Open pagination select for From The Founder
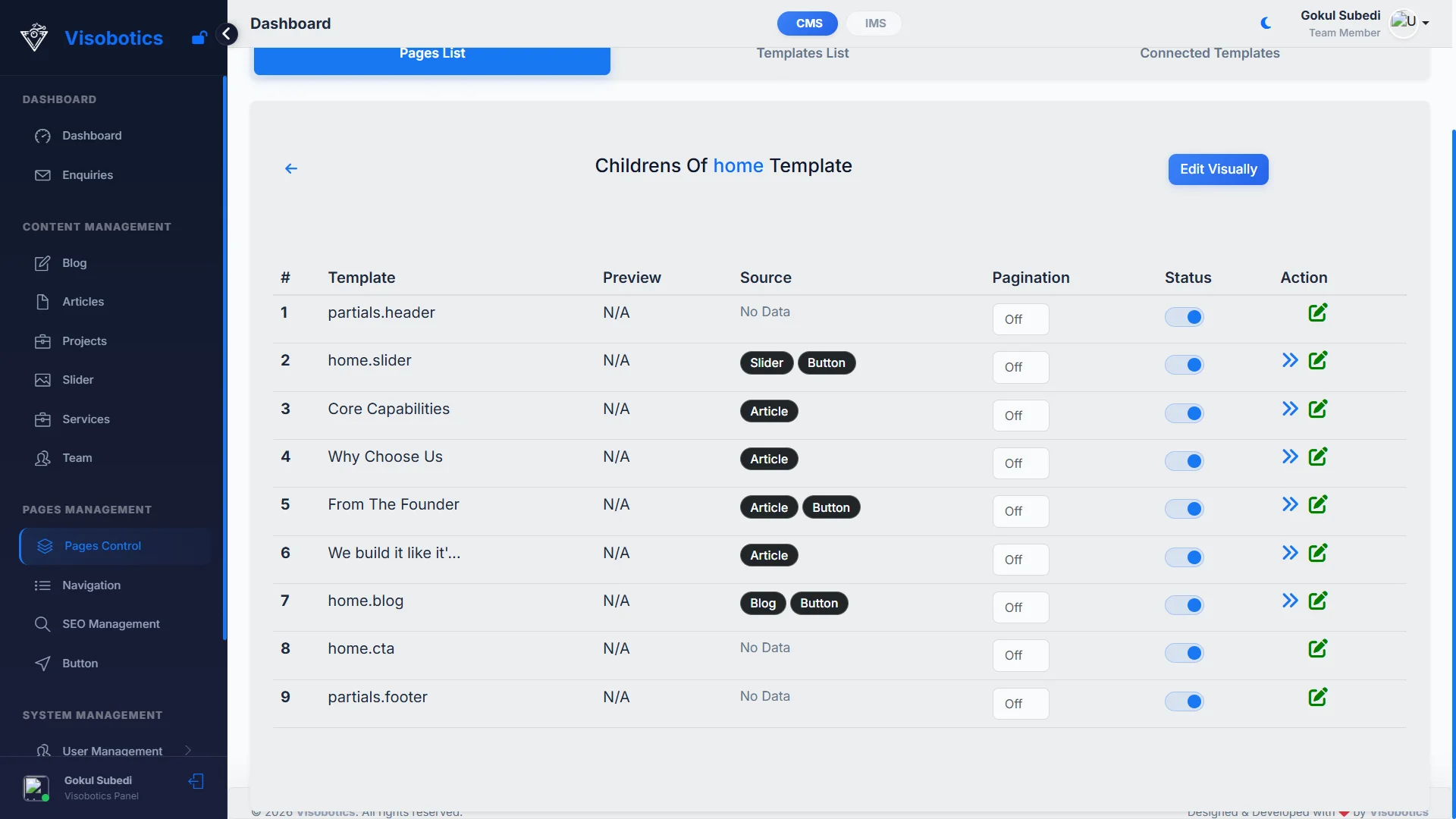The width and height of the screenshot is (1456, 819). click(x=1020, y=511)
